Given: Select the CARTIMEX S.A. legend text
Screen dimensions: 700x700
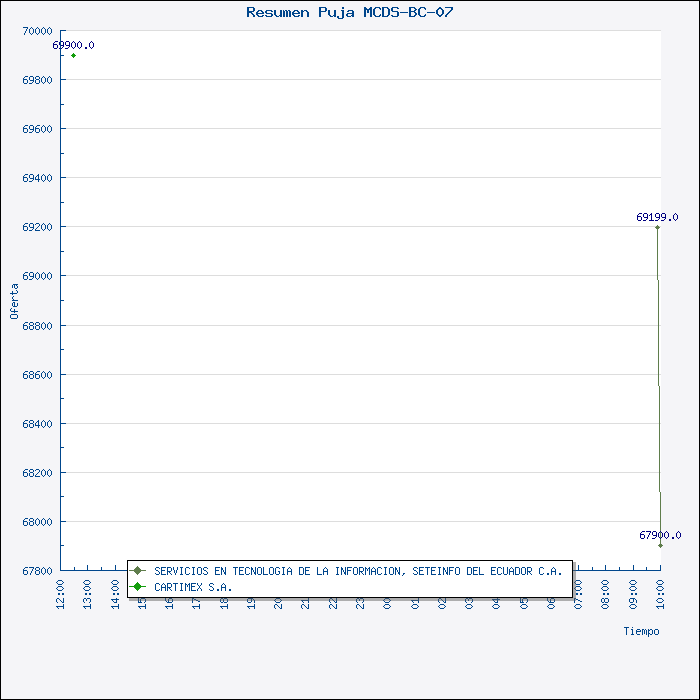Looking at the screenshot, I should pos(193,587).
